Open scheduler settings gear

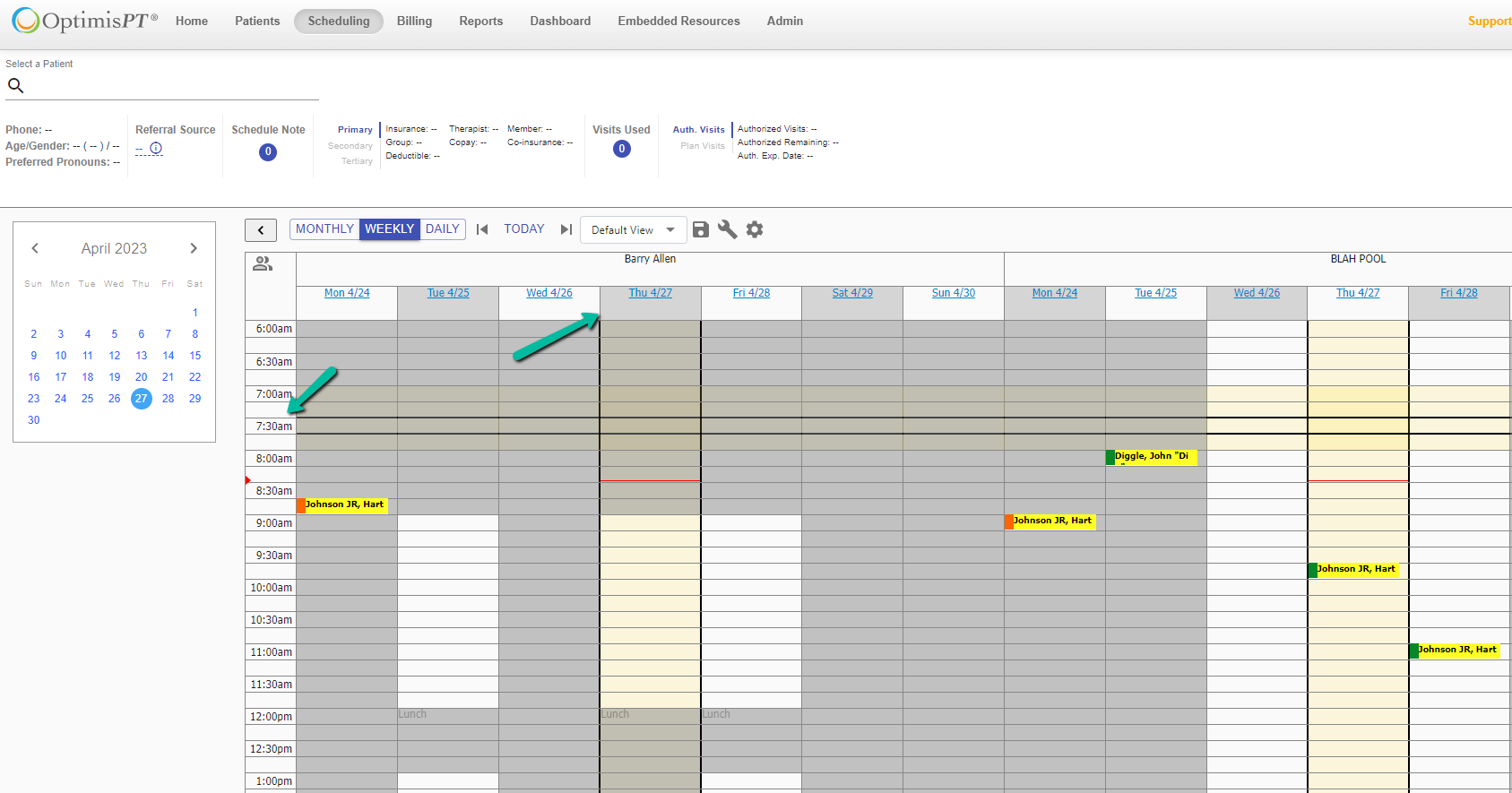click(x=755, y=229)
